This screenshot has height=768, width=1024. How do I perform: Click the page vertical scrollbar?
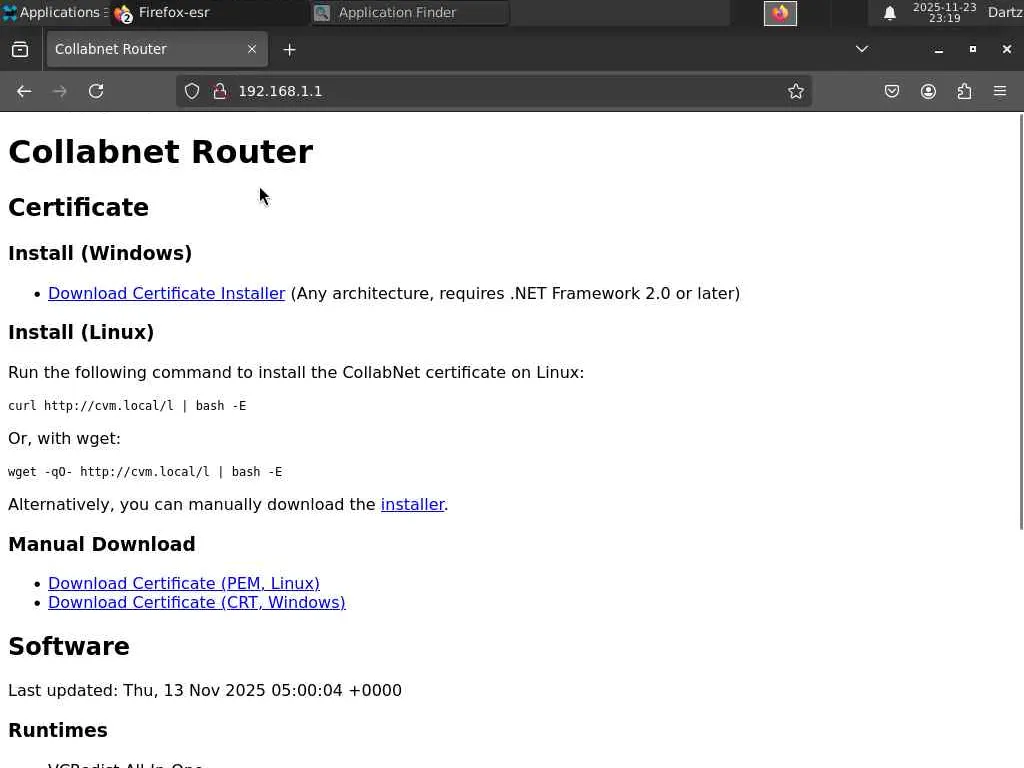(1021, 321)
